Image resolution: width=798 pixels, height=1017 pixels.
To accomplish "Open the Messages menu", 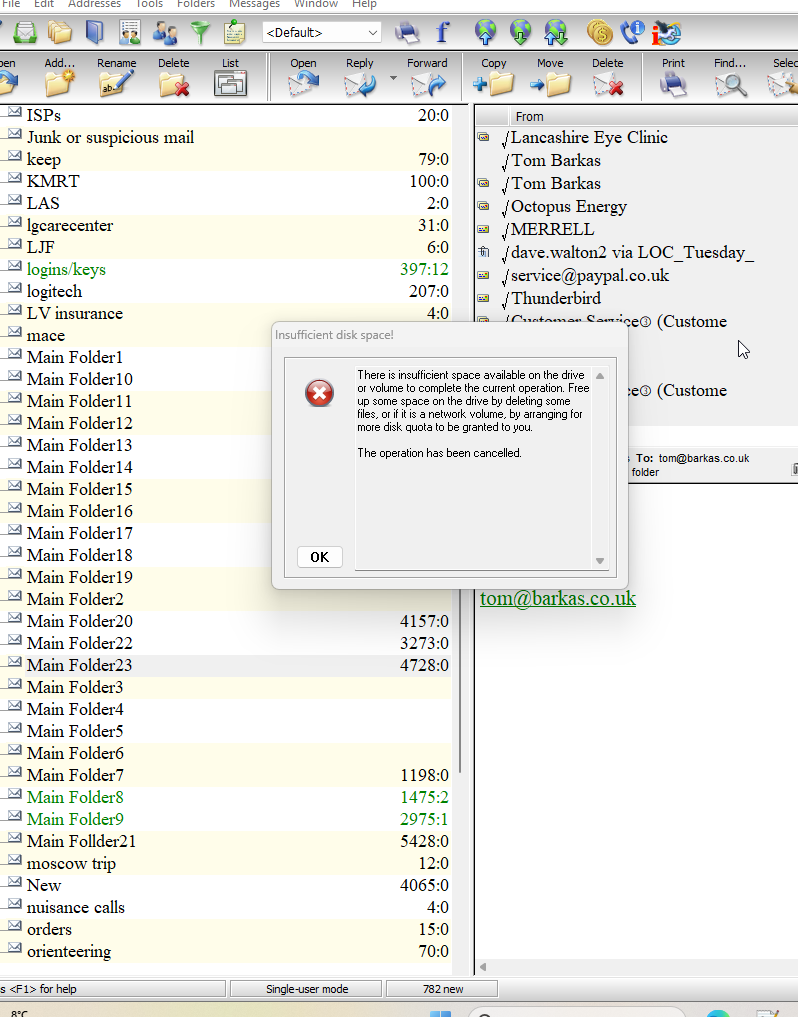I will [254, 4].
